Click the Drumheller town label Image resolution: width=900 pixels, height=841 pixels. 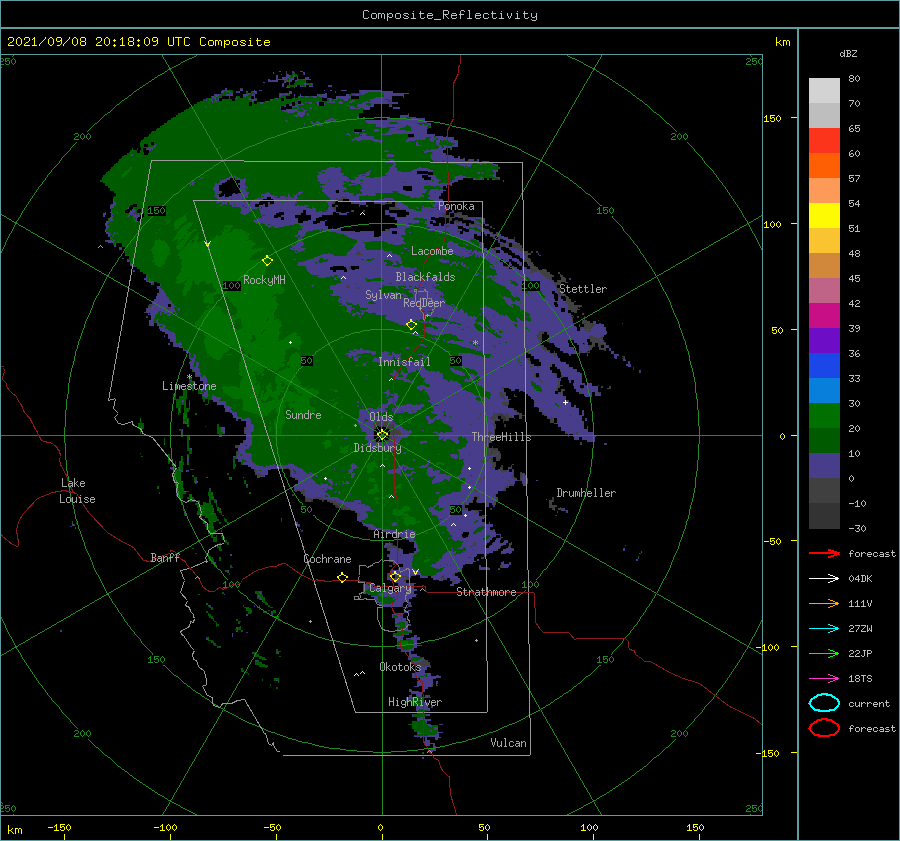click(x=586, y=493)
